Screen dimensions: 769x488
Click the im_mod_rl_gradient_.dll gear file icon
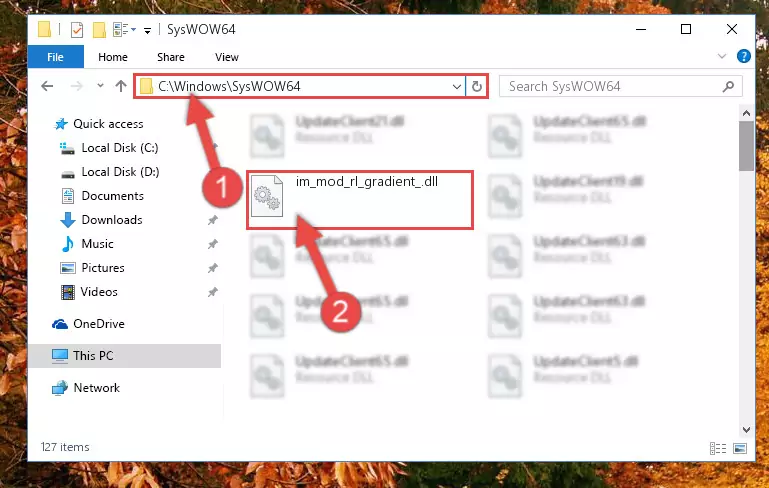point(267,196)
